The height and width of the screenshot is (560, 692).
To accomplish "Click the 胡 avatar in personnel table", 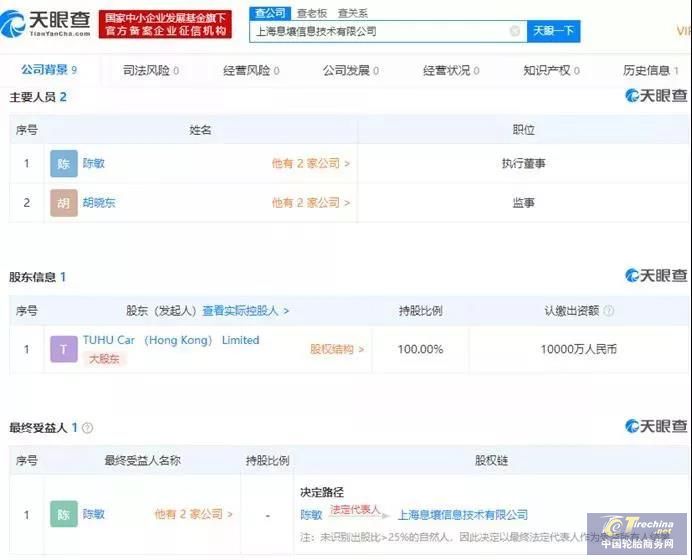I will 64,203.
